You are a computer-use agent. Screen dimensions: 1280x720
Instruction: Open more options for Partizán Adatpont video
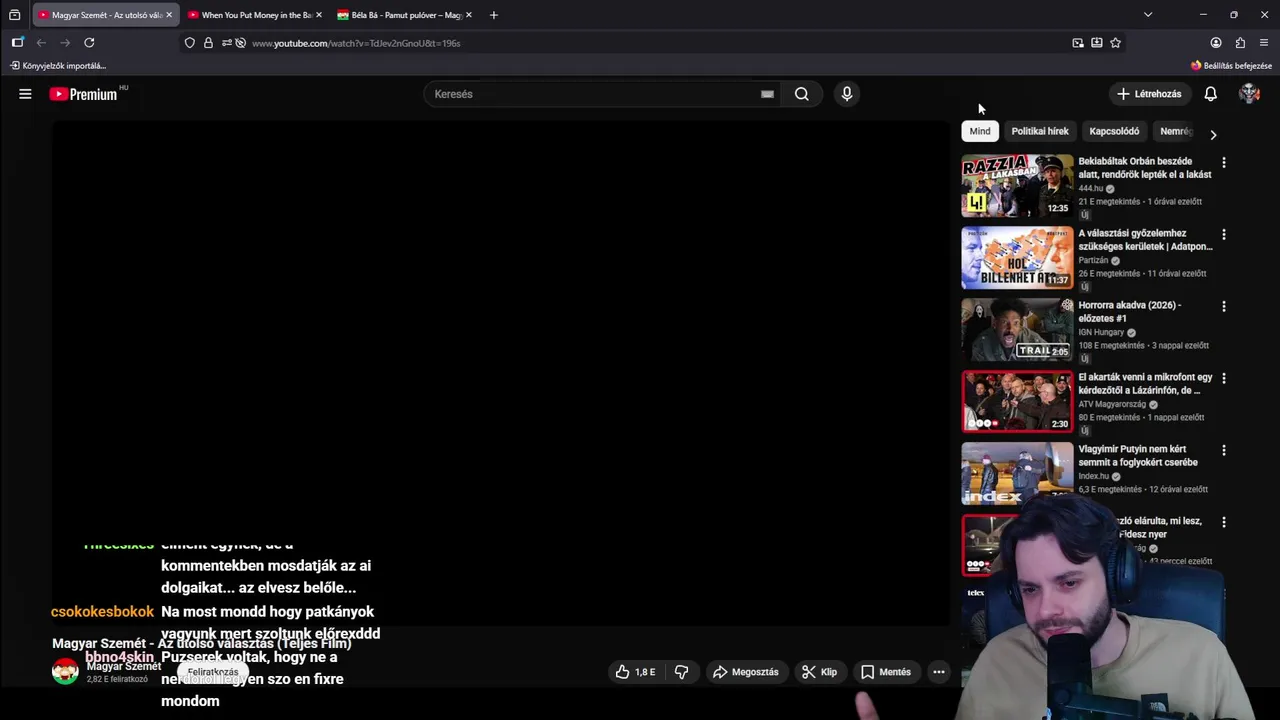point(1223,234)
